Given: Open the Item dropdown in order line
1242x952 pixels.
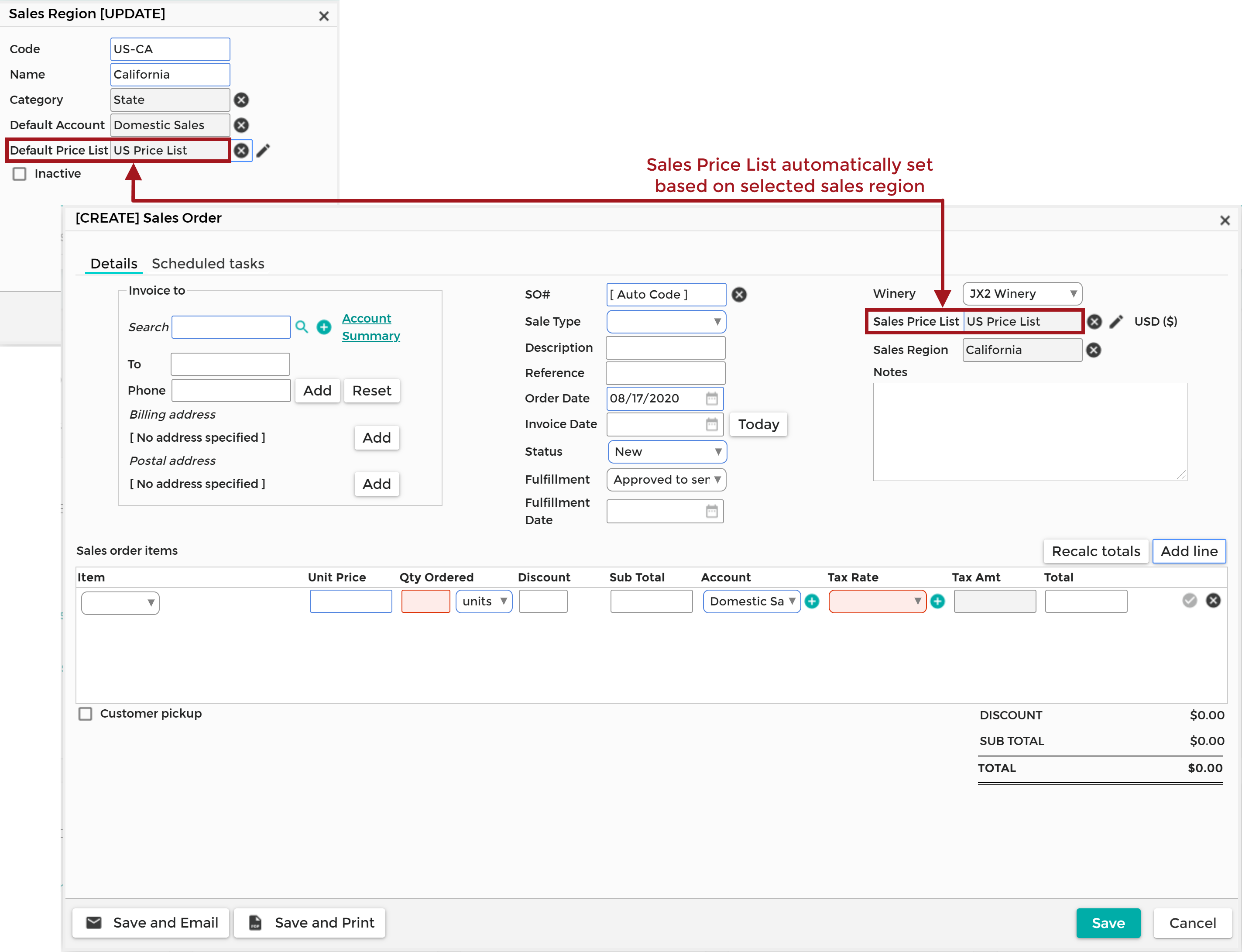Looking at the screenshot, I should point(120,603).
